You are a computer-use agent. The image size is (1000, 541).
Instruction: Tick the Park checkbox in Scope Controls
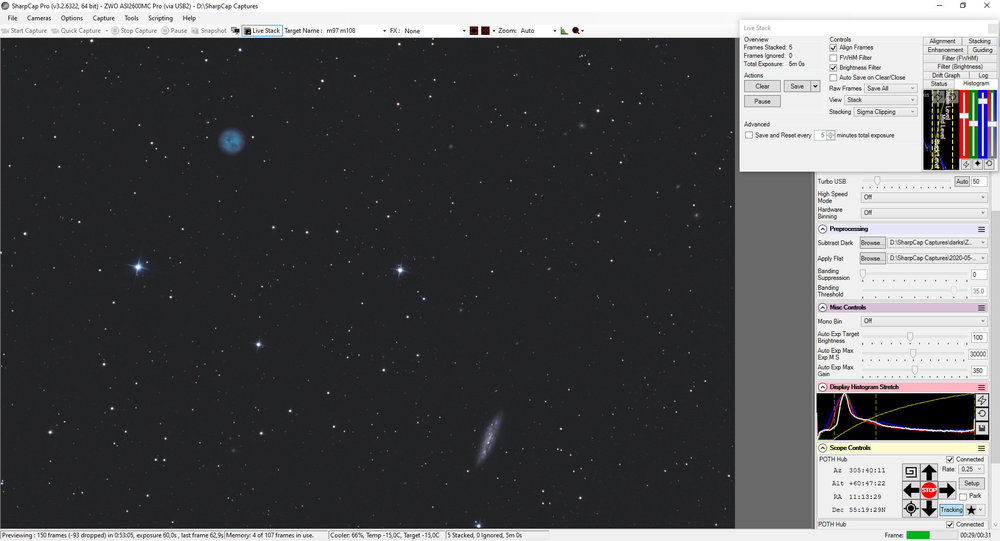tap(963, 496)
